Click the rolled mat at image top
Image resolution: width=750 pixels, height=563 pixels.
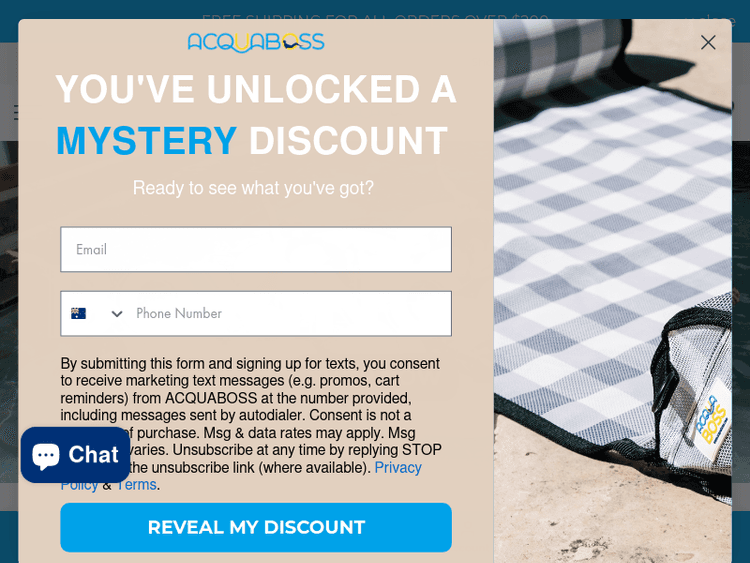pos(560,55)
